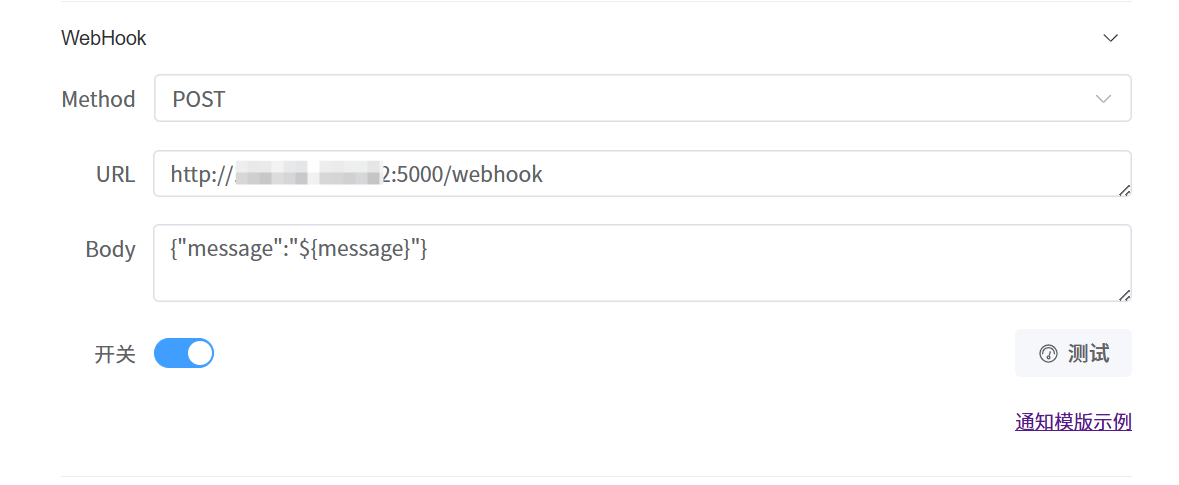This screenshot has height=485, width=1179.
Task: Click the Body field resize grip
Action: pyautogui.click(x=1124, y=296)
